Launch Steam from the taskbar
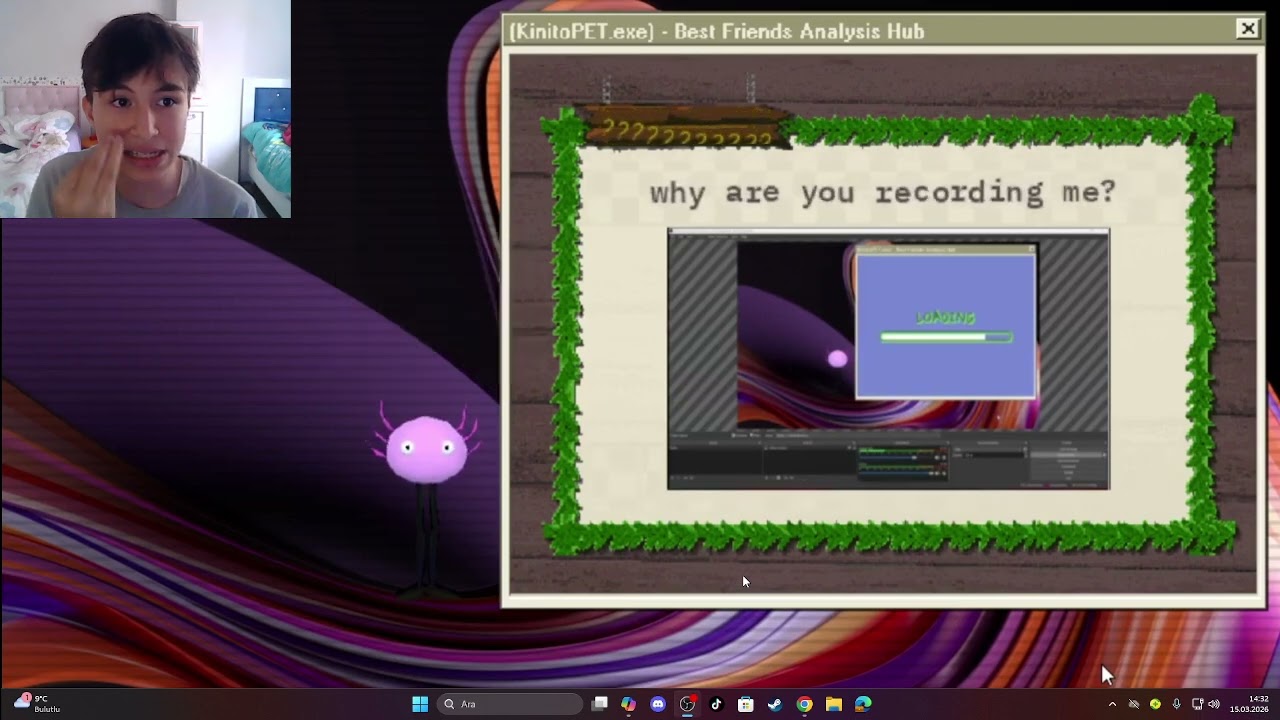The width and height of the screenshot is (1280, 720). click(x=775, y=704)
